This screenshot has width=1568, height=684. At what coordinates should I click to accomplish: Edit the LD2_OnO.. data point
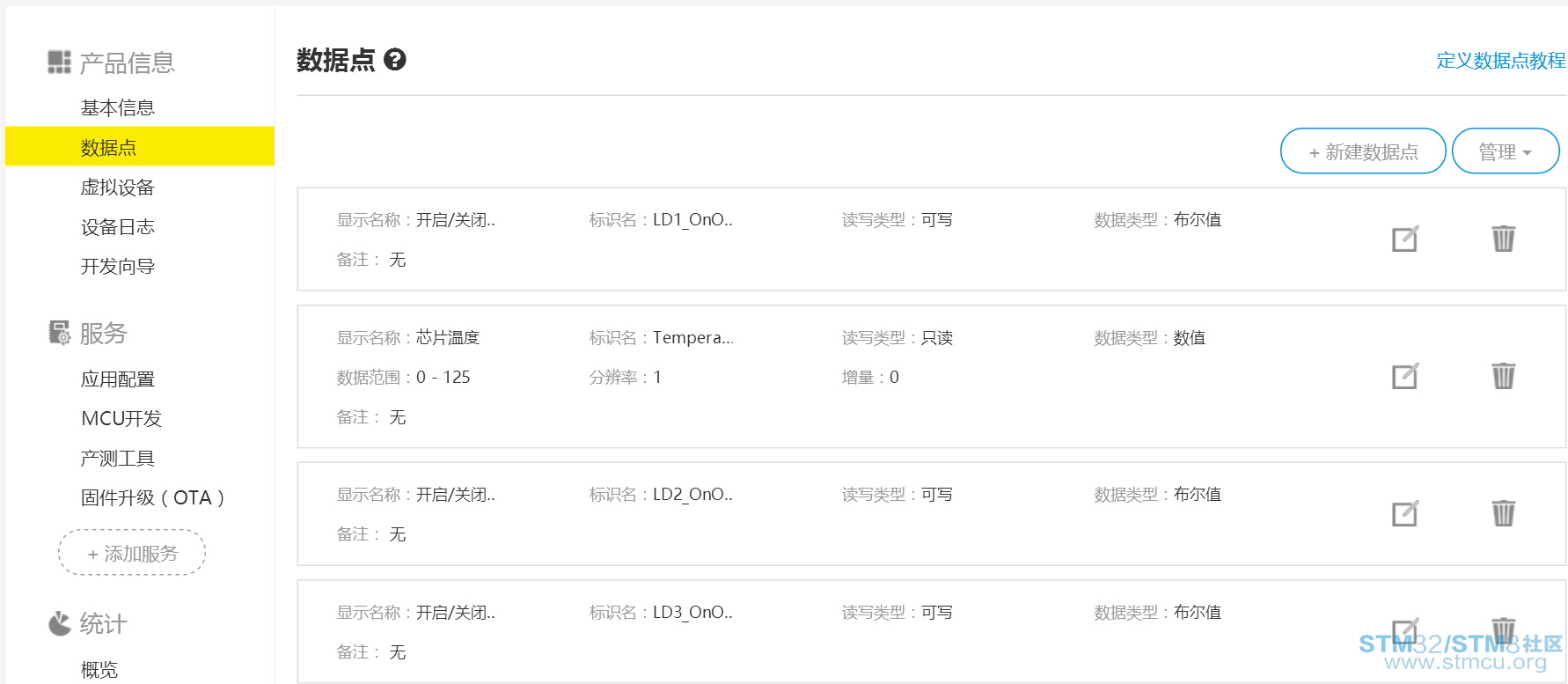1404,513
